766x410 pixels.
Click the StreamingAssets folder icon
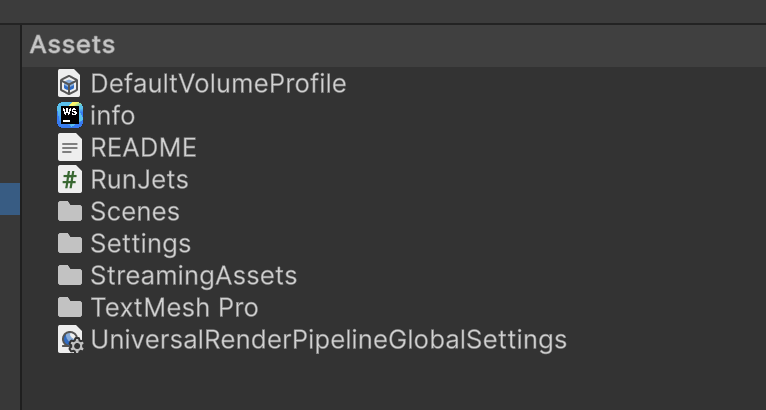click(69, 276)
